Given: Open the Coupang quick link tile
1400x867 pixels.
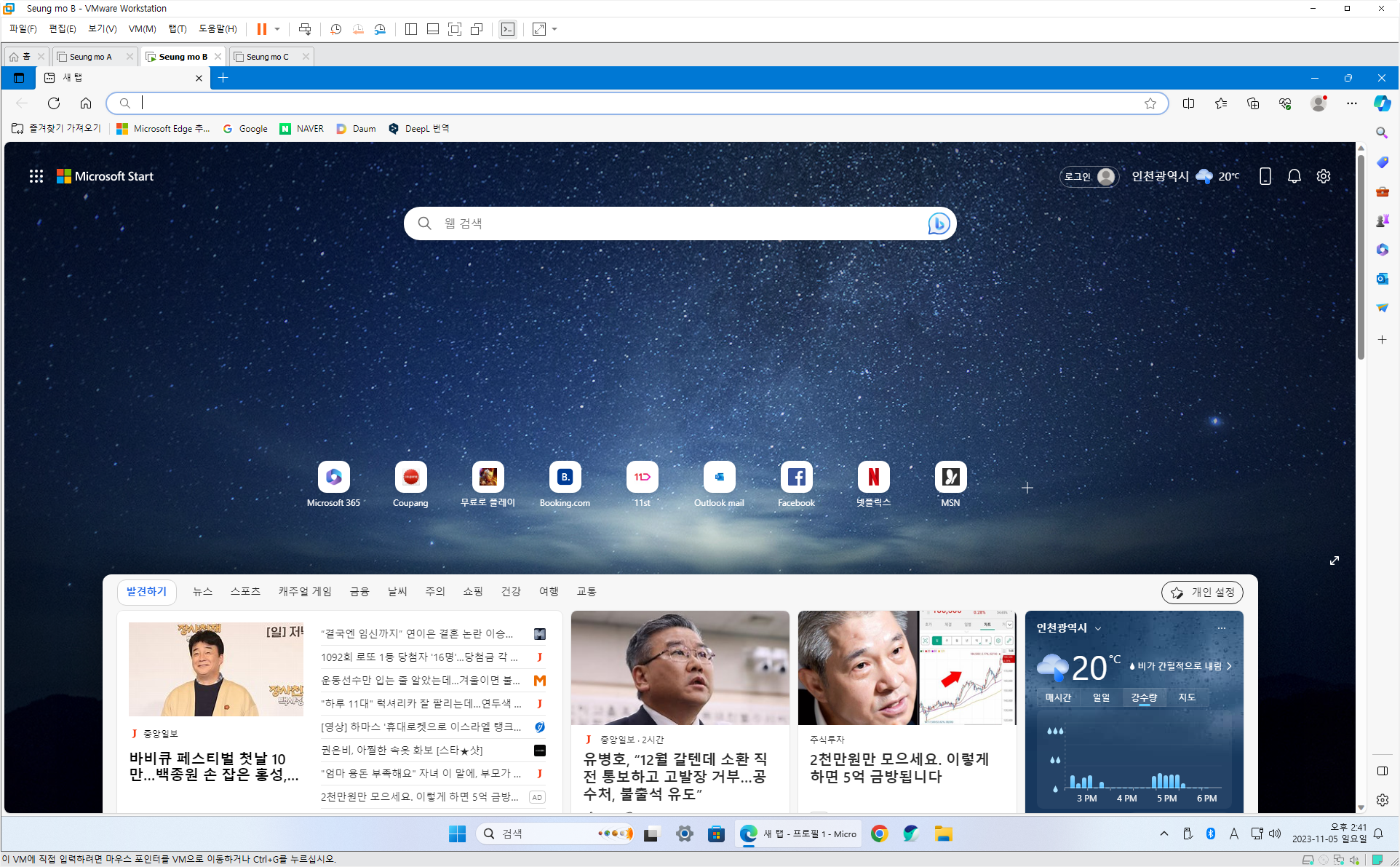Looking at the screenshot, I should click(410, 478).
